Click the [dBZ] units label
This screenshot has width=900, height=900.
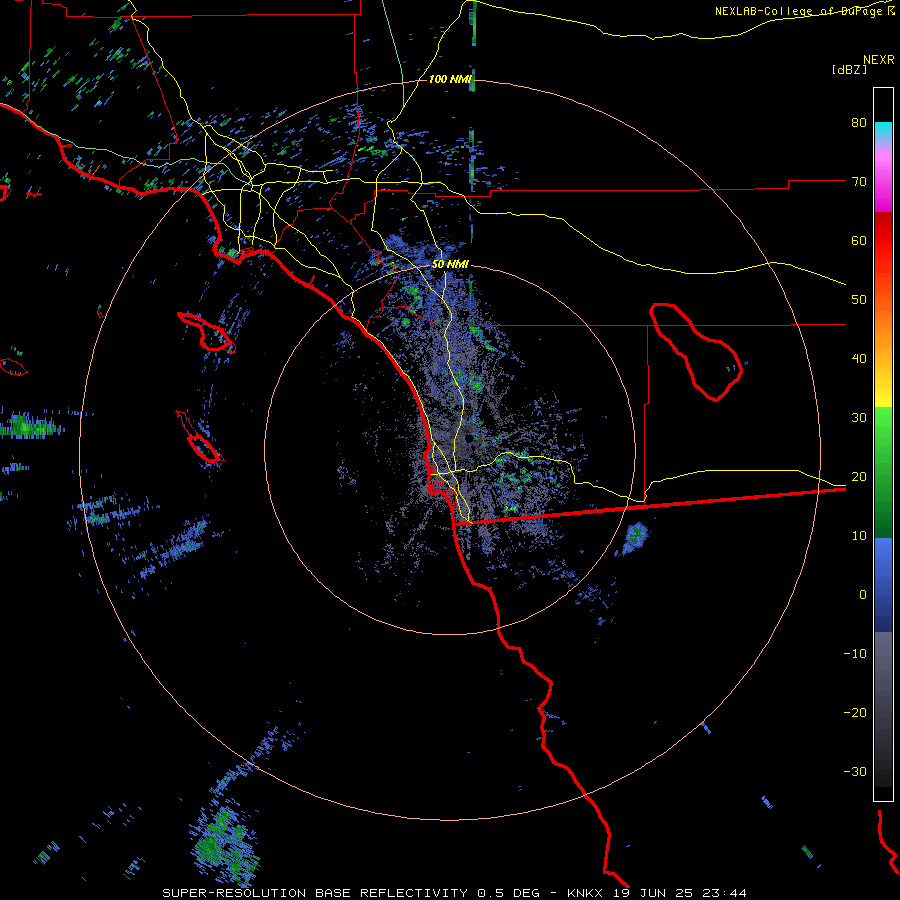[x=849, y=70]
